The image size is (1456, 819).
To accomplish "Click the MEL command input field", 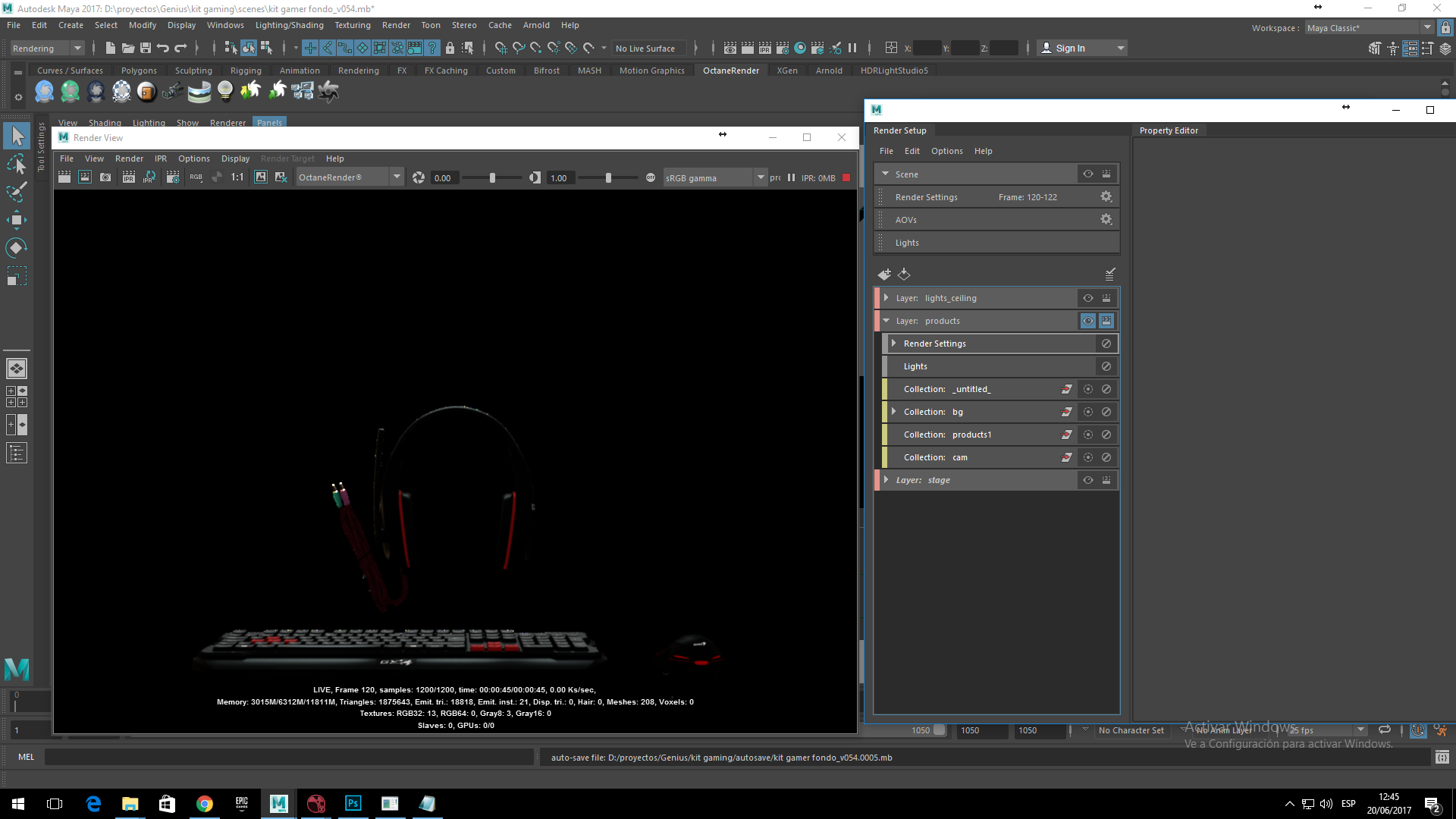I will [x=288, y=757].
